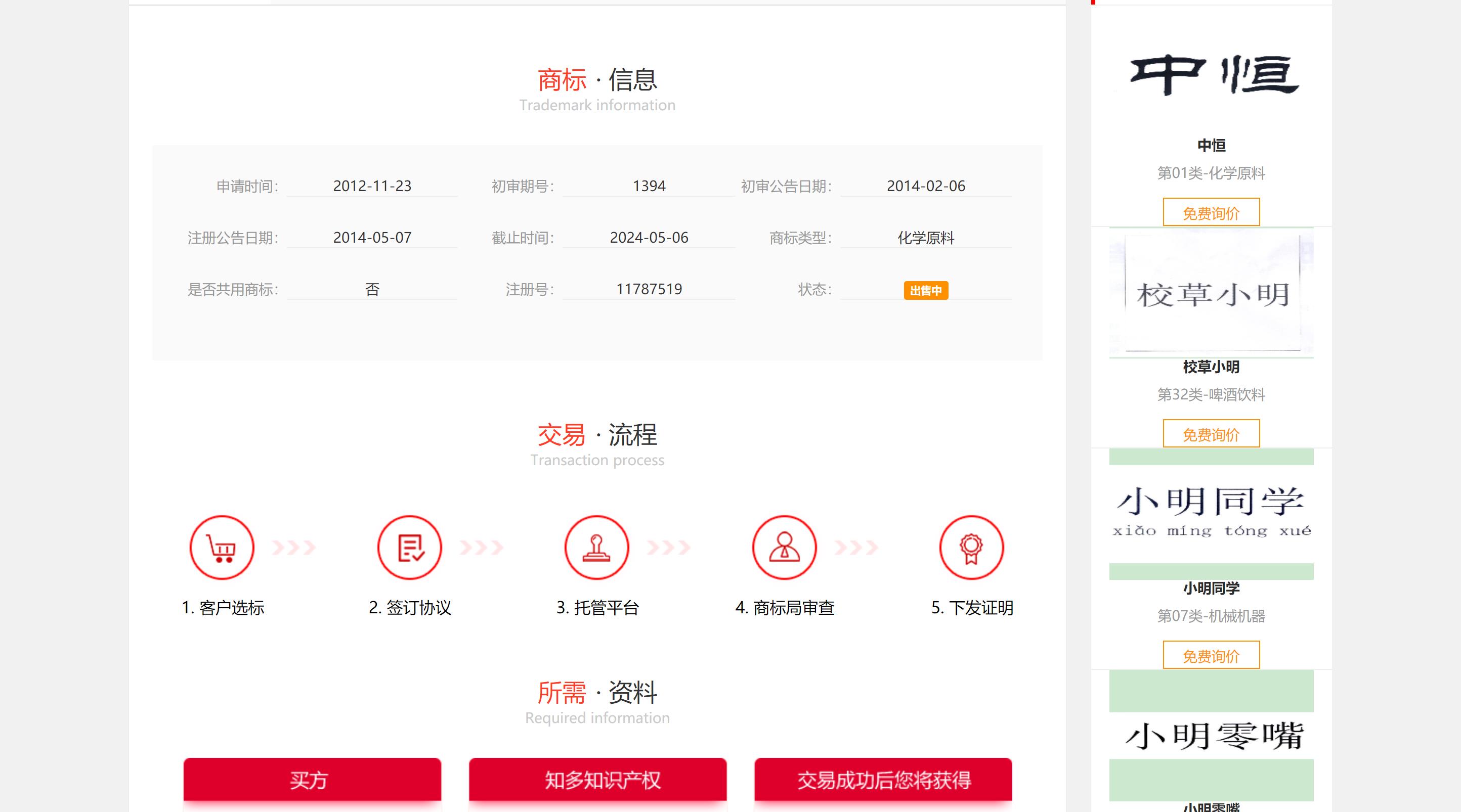Click the certificate award ribbon icon
The width and height of the screenshot is (1461, 812).
click(x=971, y=547)
